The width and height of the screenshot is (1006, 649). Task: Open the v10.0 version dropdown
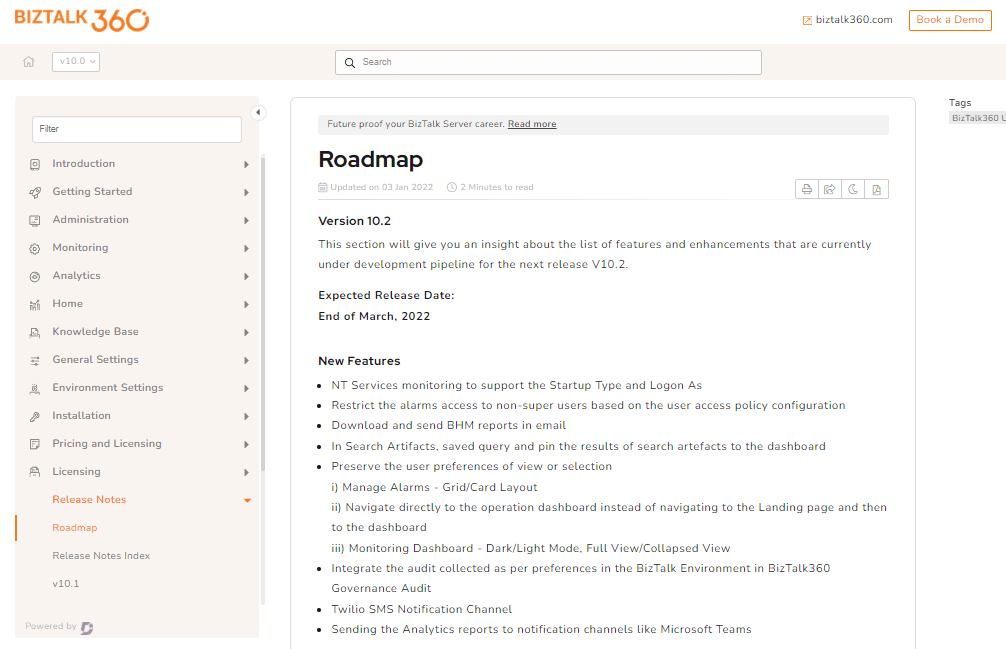click(76, 62)
